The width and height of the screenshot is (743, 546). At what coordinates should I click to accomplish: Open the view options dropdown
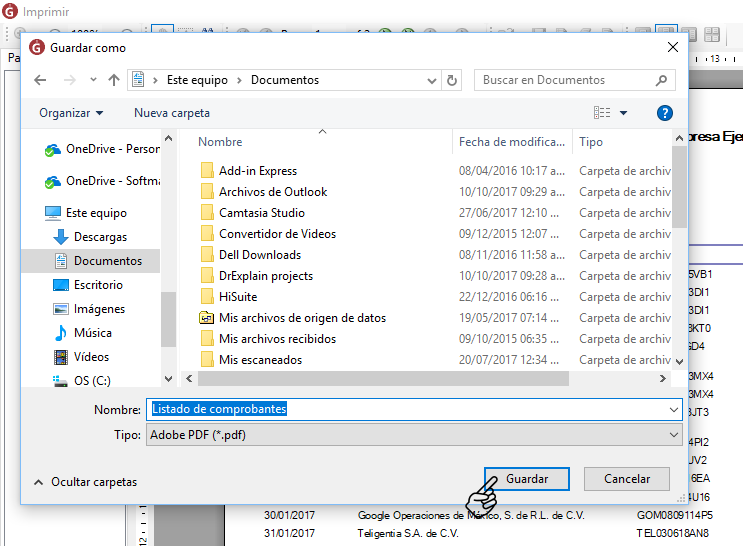coord(624,113)
